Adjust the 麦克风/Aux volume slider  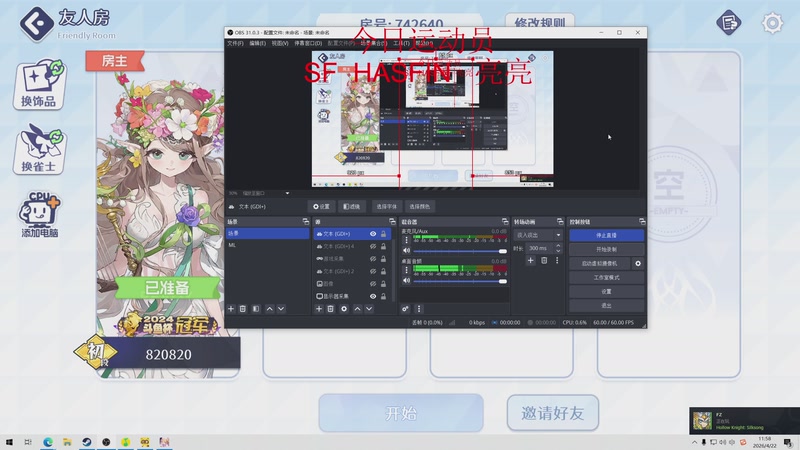tap(460, 251)
